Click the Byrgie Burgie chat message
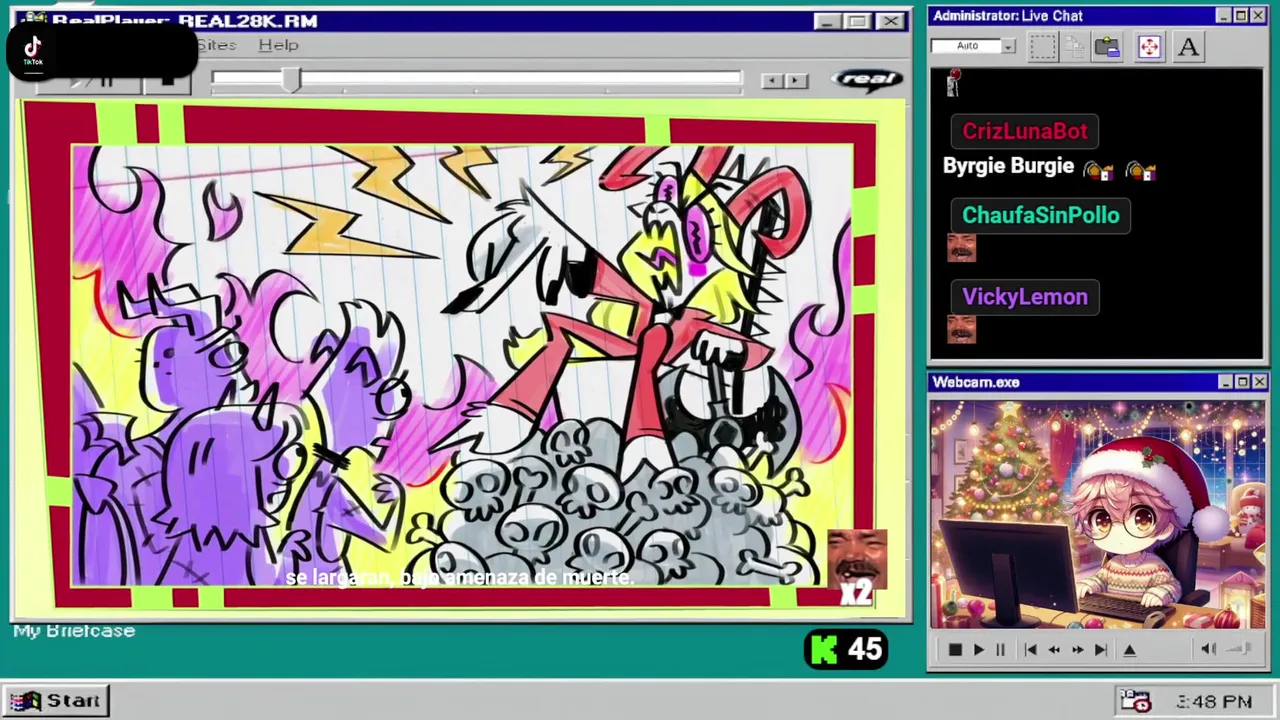The height and width of the screenshot is (720, 1280). (1008, 167)
